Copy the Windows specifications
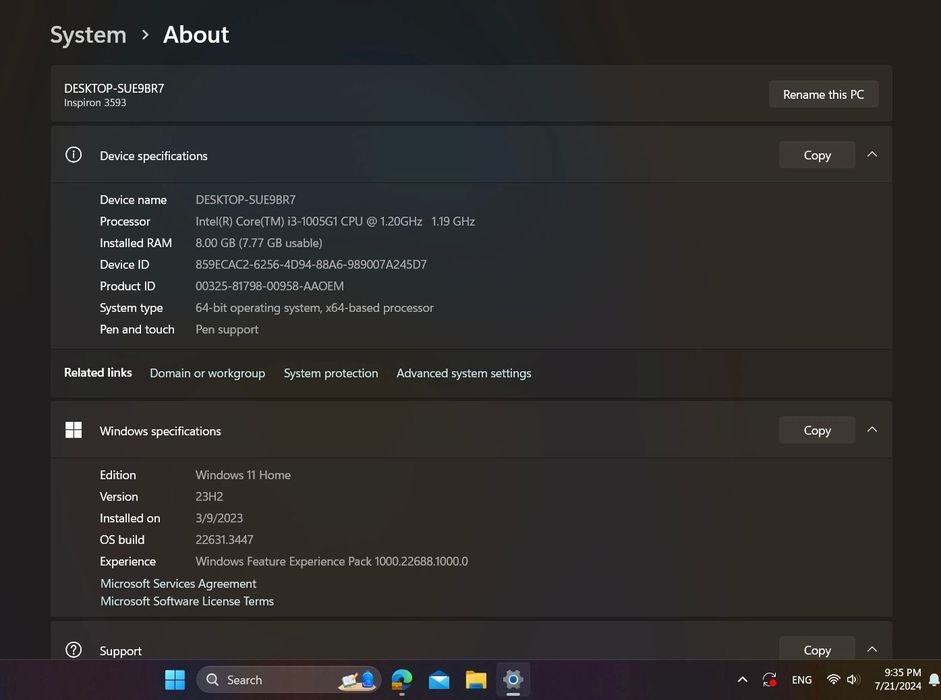941x700 pixels. tap(817, 430)
